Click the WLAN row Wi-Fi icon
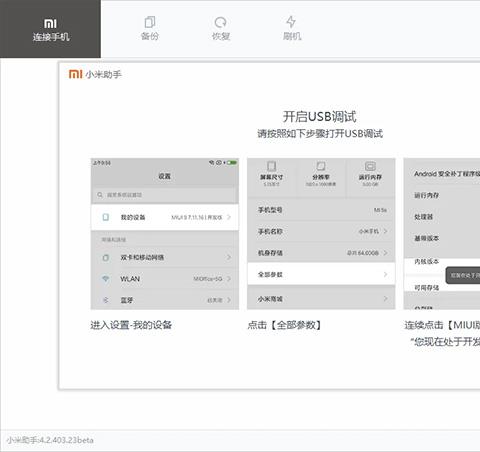The width and height of the screenshot is (480, 452). 106,278
